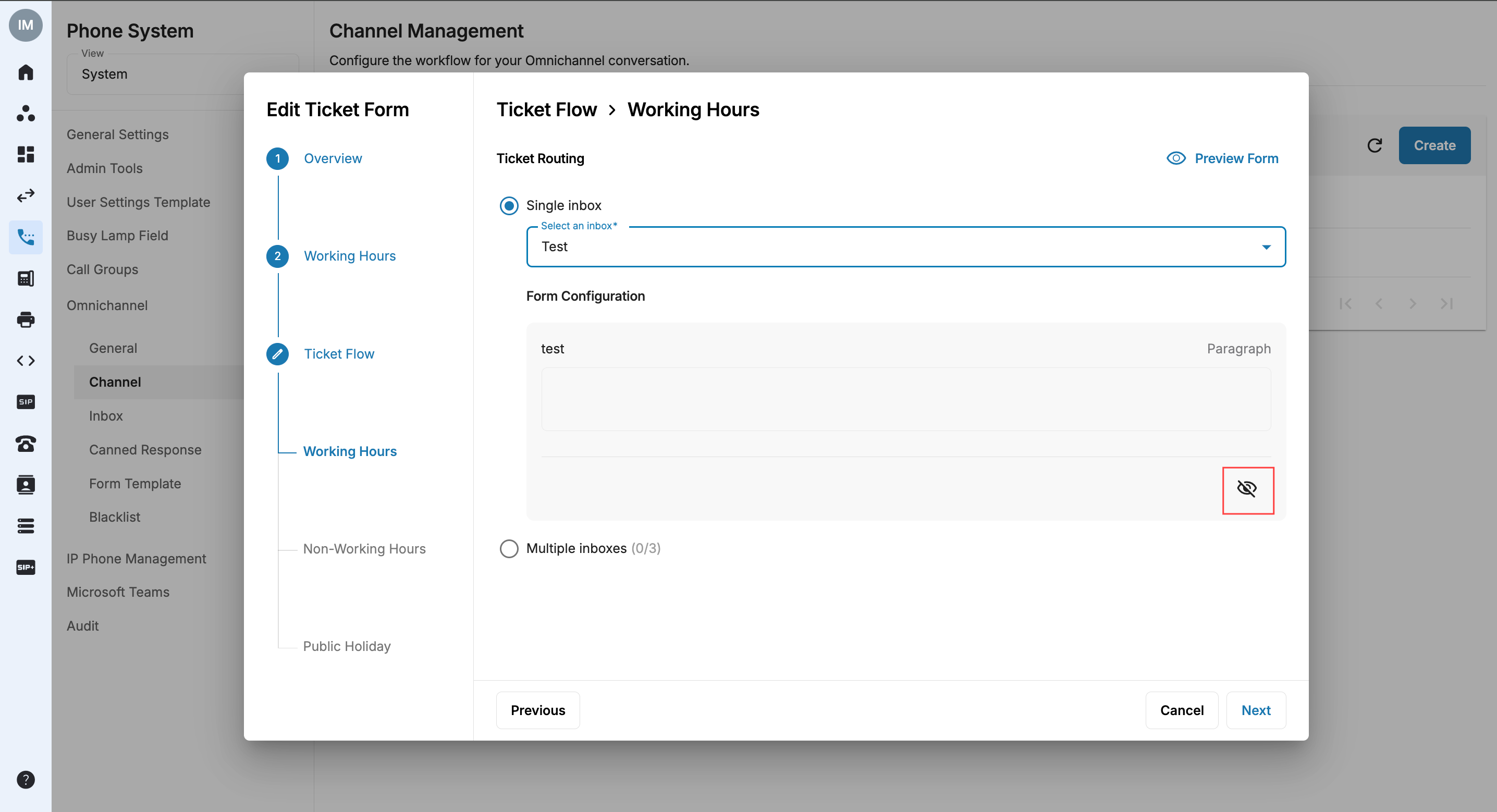Open Call Groups menu item

pos(102,269)
